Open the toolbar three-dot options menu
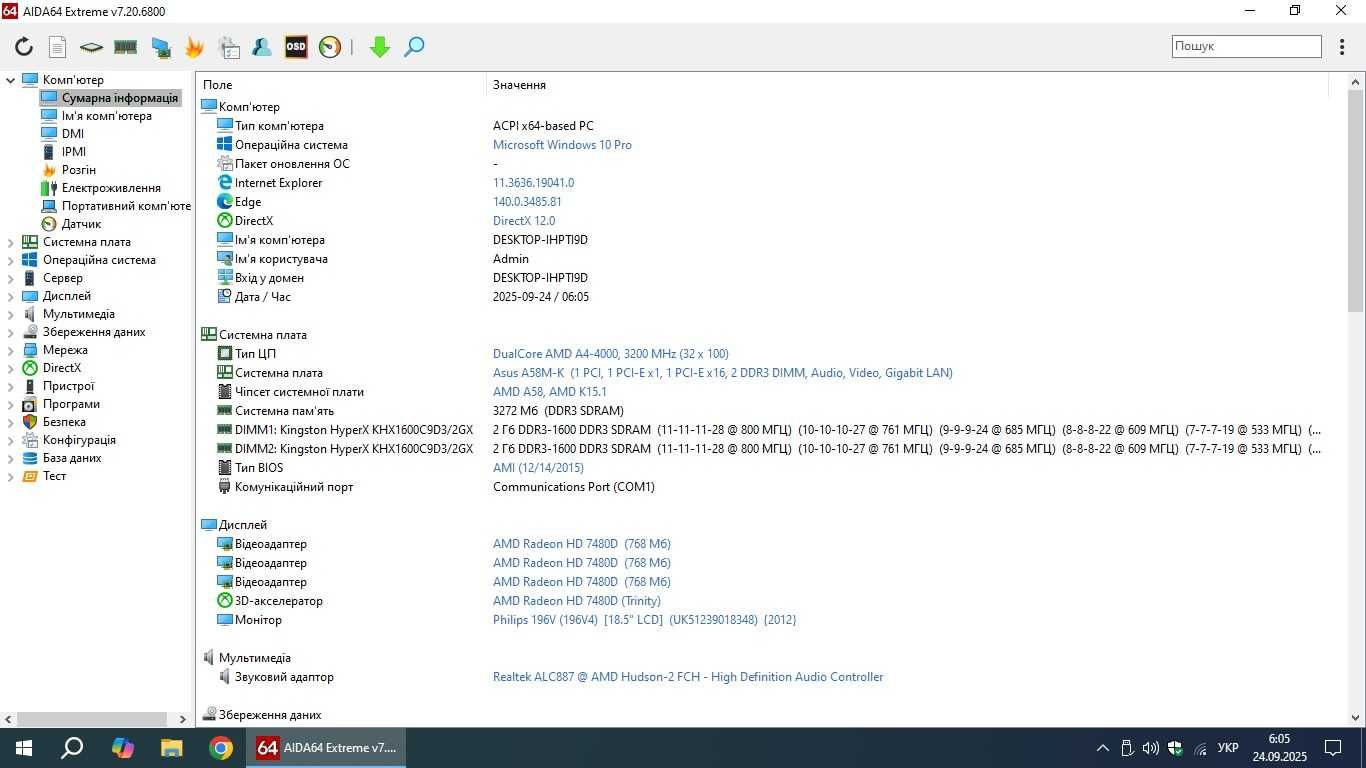Image resolution: width=1366 pixels, height=768 pixels. (x=1343, y=46)
